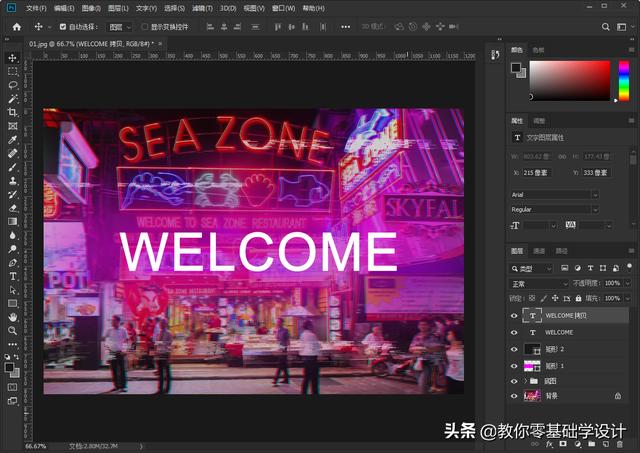Select the Rectangular Marquee tool

point(13,71)
